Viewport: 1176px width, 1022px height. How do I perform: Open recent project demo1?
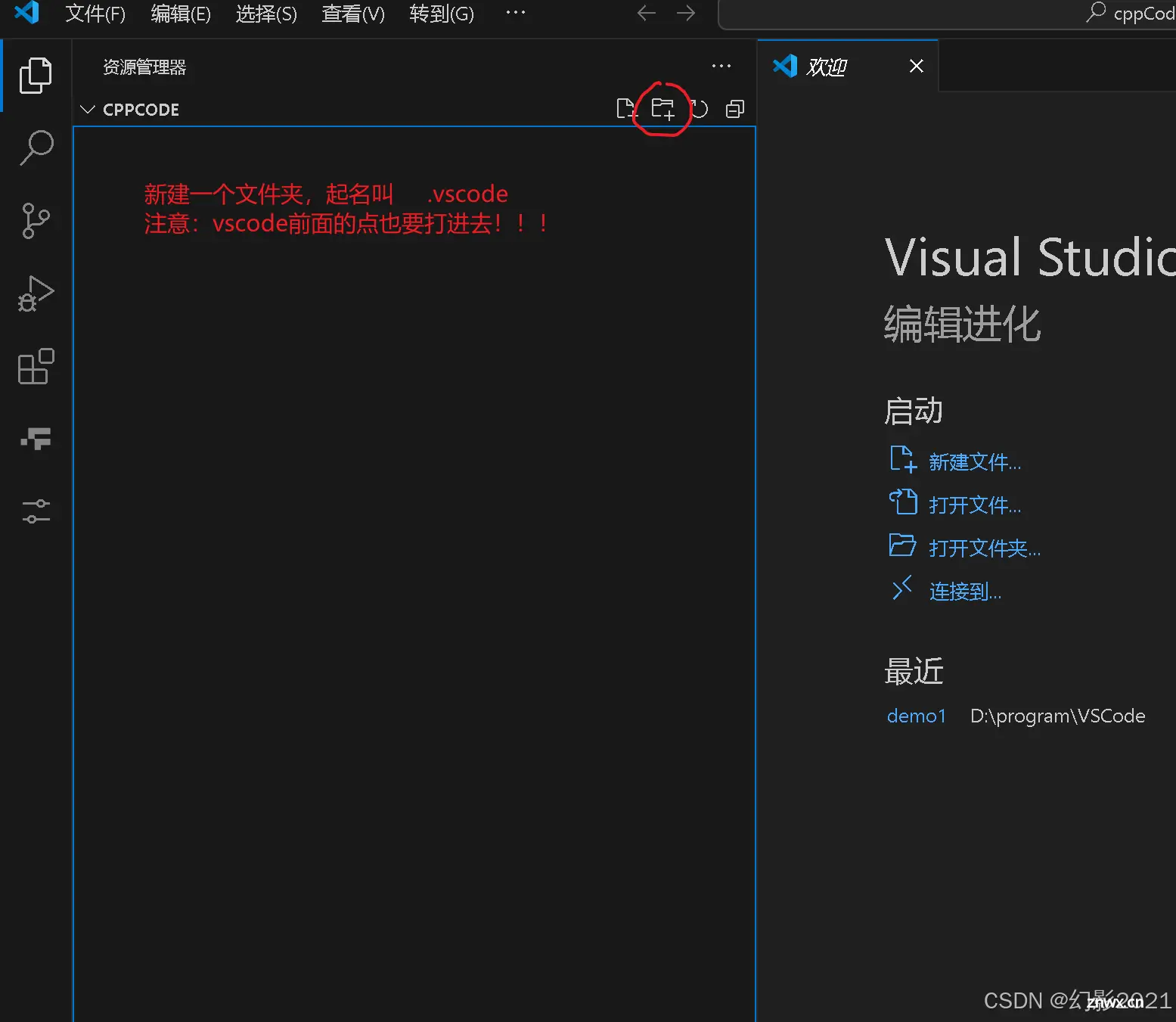pyautogui.click(x=917, y=716)
